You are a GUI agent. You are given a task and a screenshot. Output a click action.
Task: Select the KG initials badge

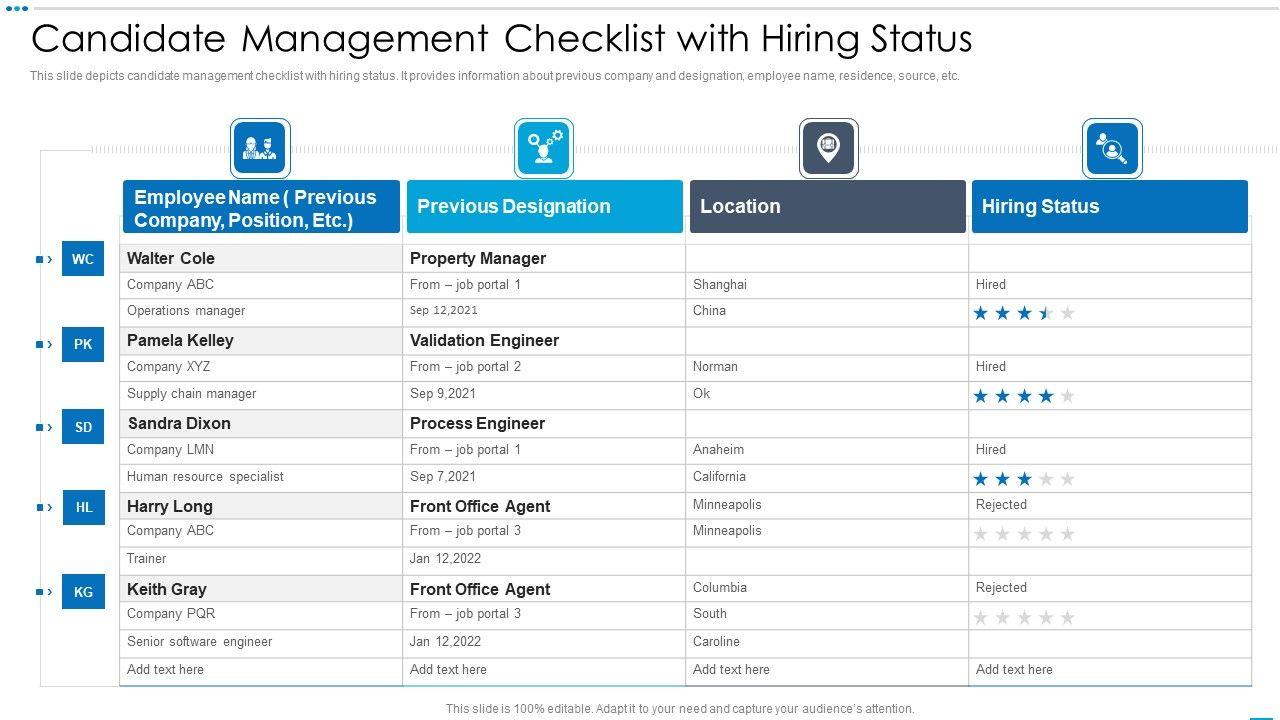tap(83, 592)
